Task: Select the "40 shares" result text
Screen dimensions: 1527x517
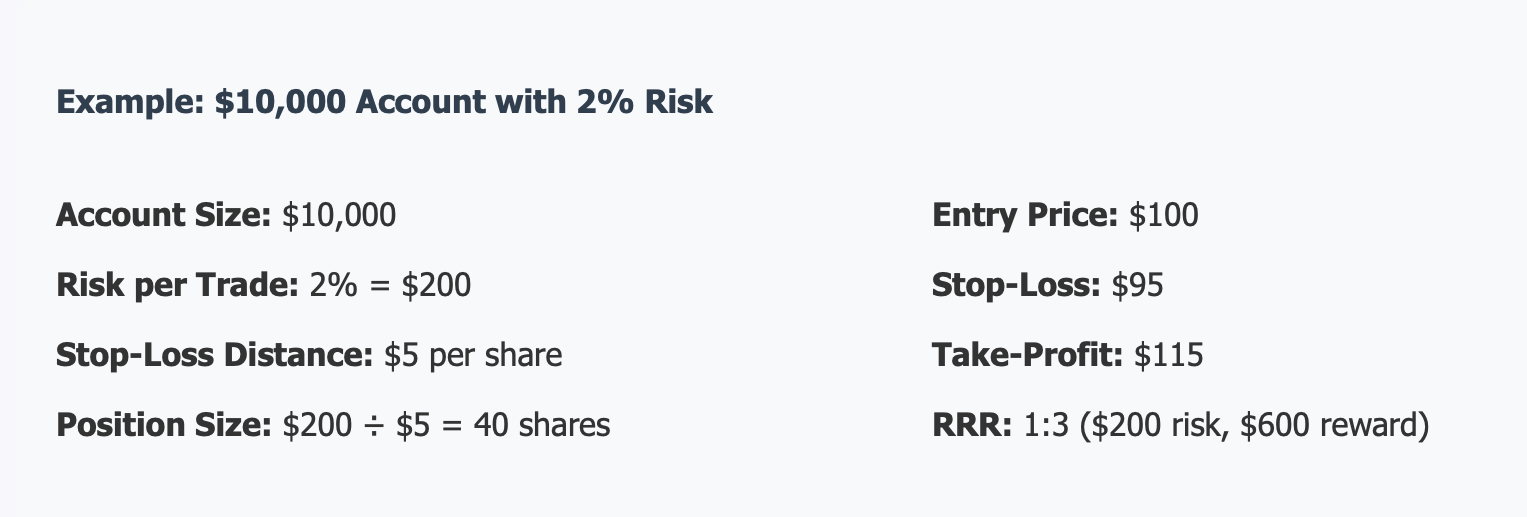Action: [x=542, y=425]
